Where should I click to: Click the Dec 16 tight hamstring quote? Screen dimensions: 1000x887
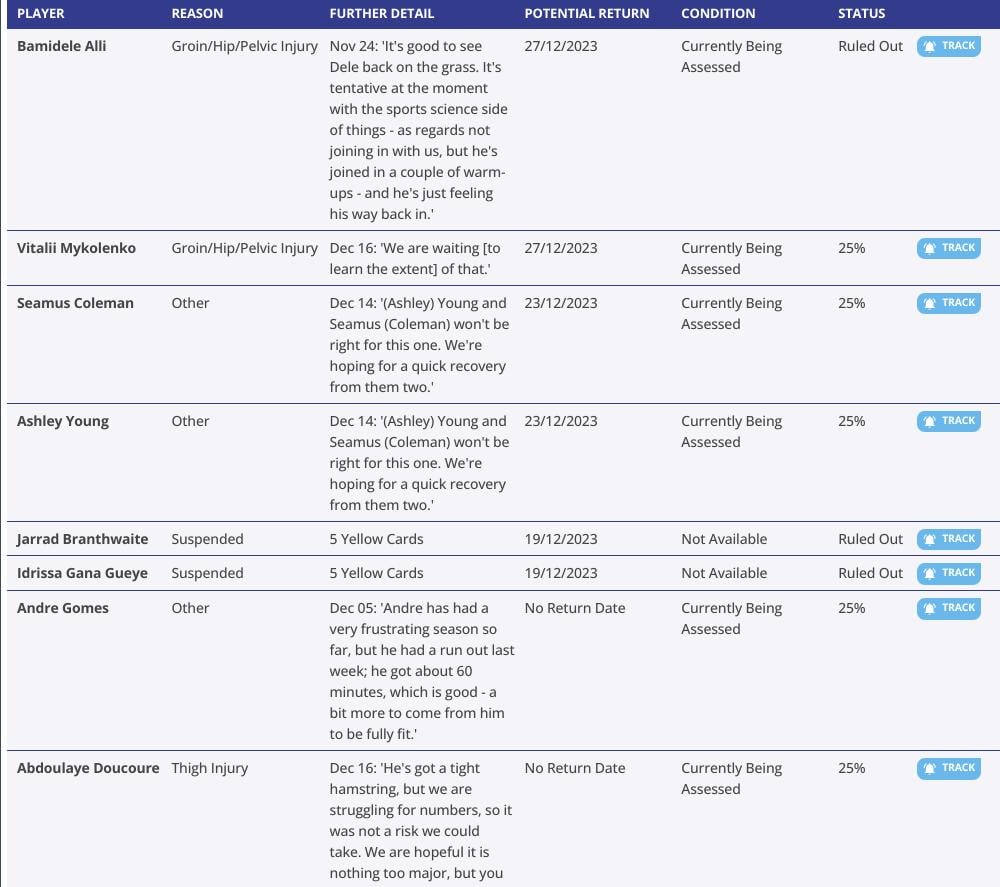tap(421, 821)
